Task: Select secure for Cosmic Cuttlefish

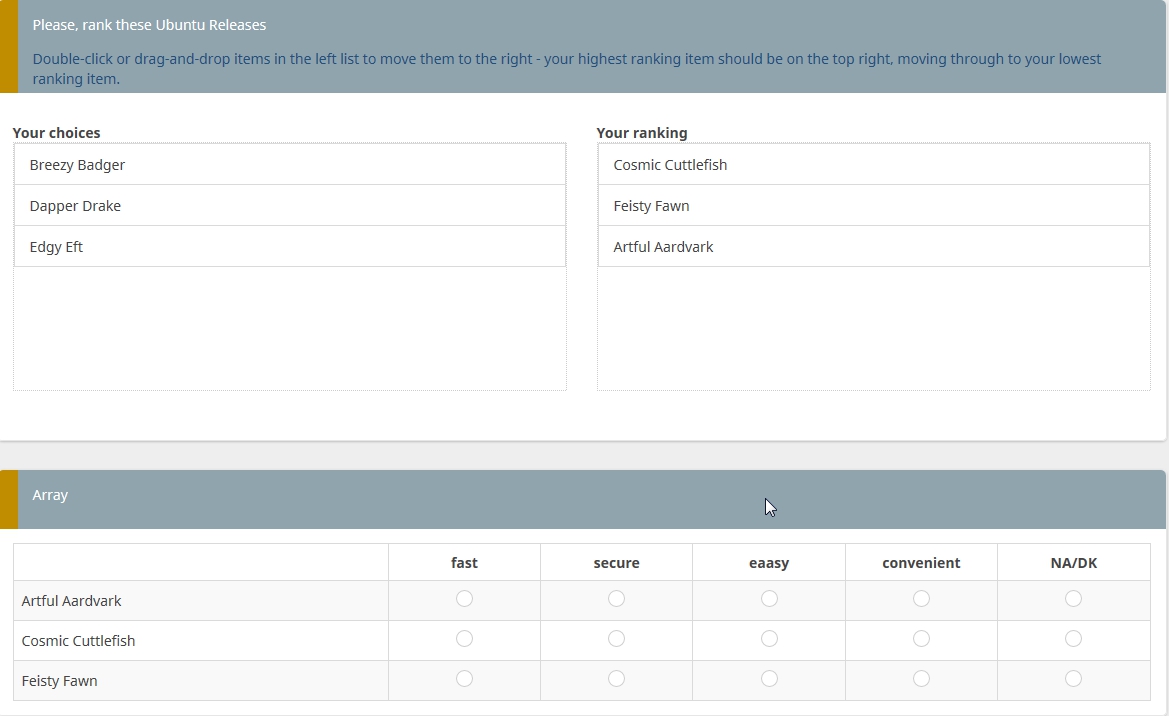Action: click(616, 639)
